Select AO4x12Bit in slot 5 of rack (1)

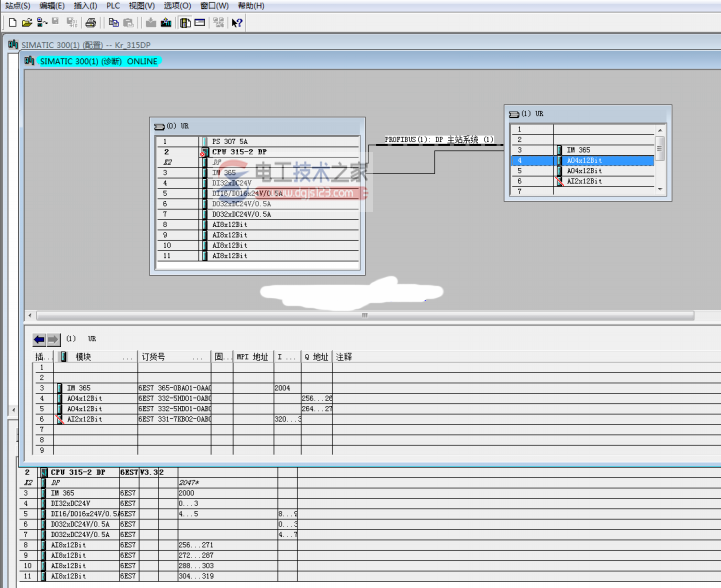tap(583, 171)
